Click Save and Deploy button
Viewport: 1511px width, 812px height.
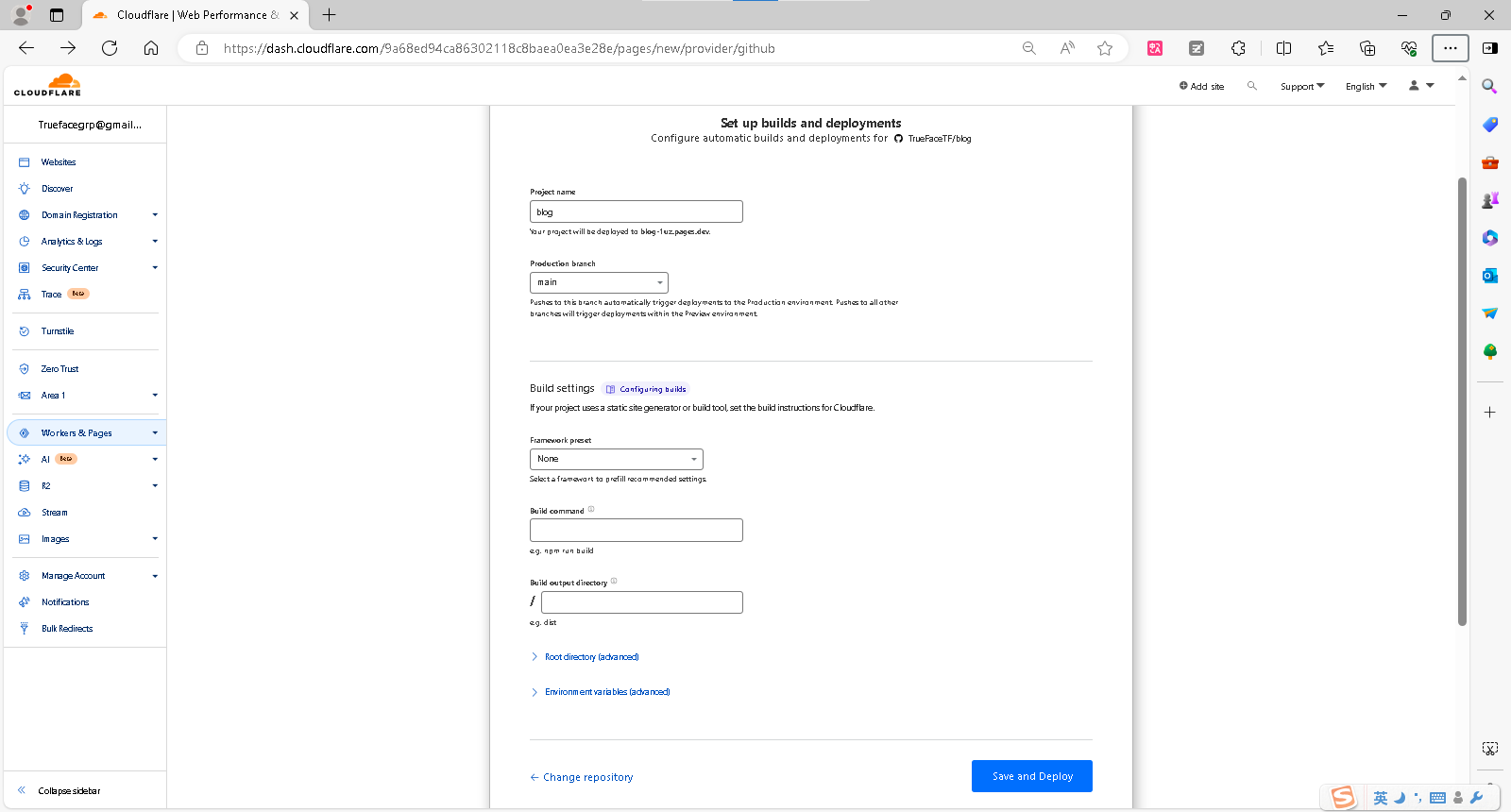(x=1031, y=776)
